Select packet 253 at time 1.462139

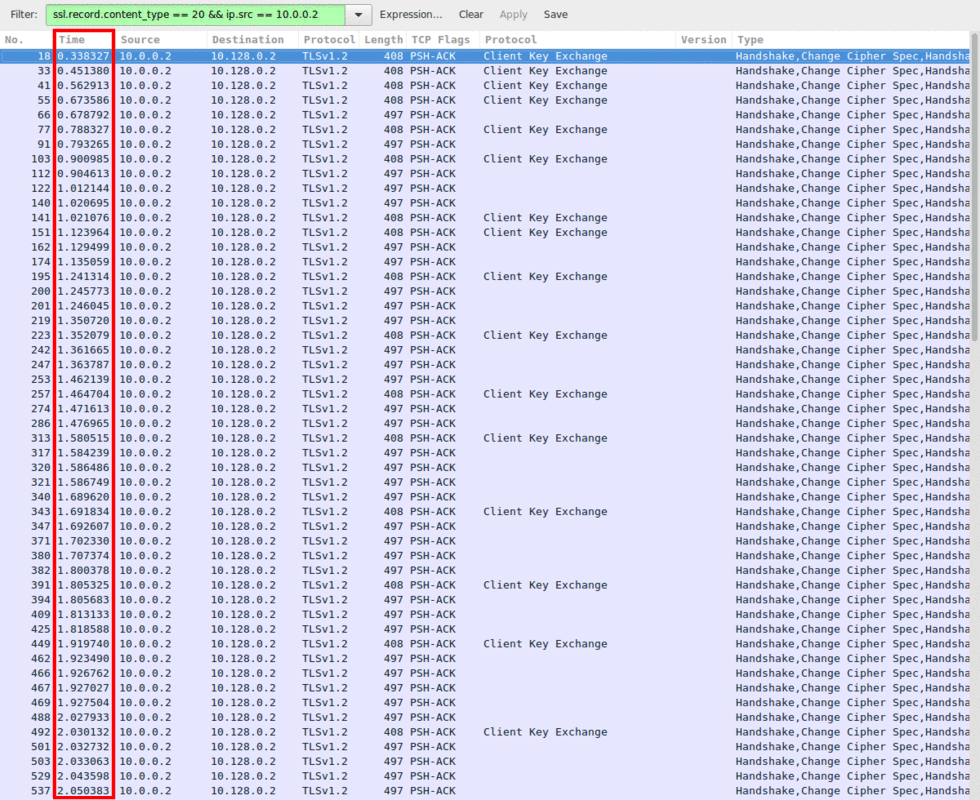[485, 379]
